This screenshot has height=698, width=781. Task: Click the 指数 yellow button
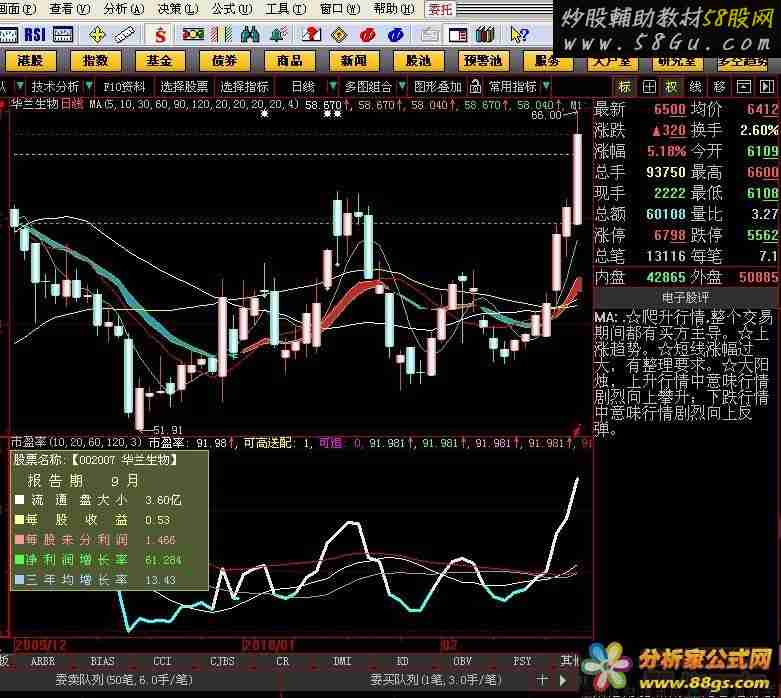[x=95, y=61]
